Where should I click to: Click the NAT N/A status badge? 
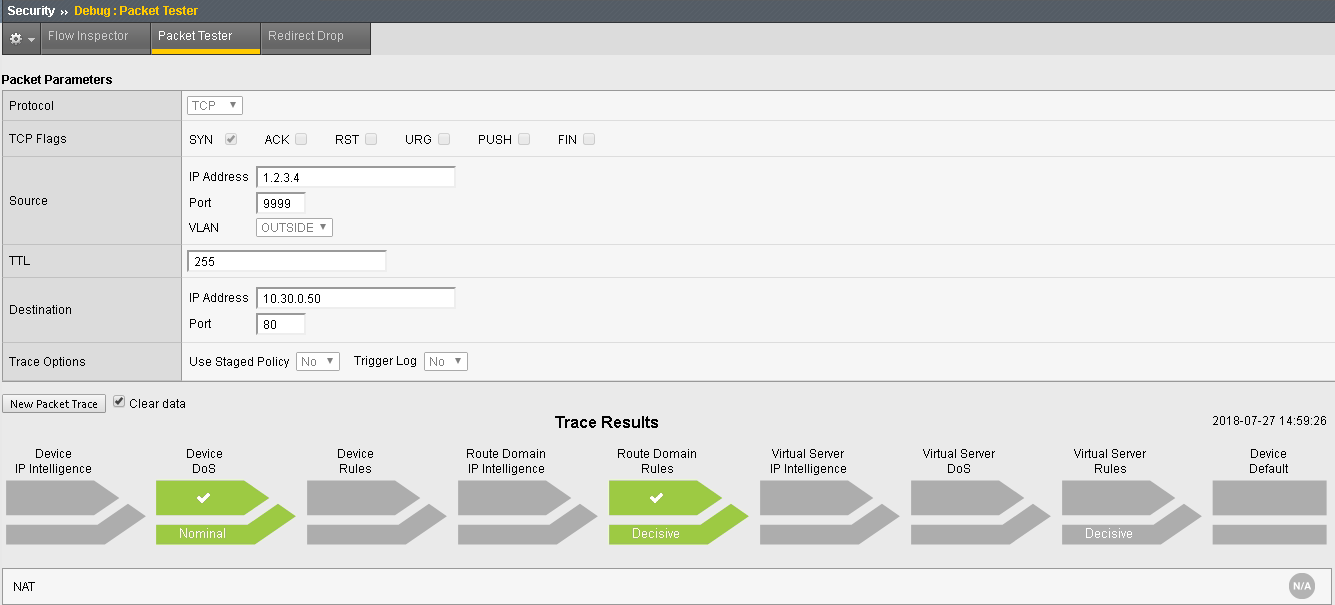[1301, 586]
